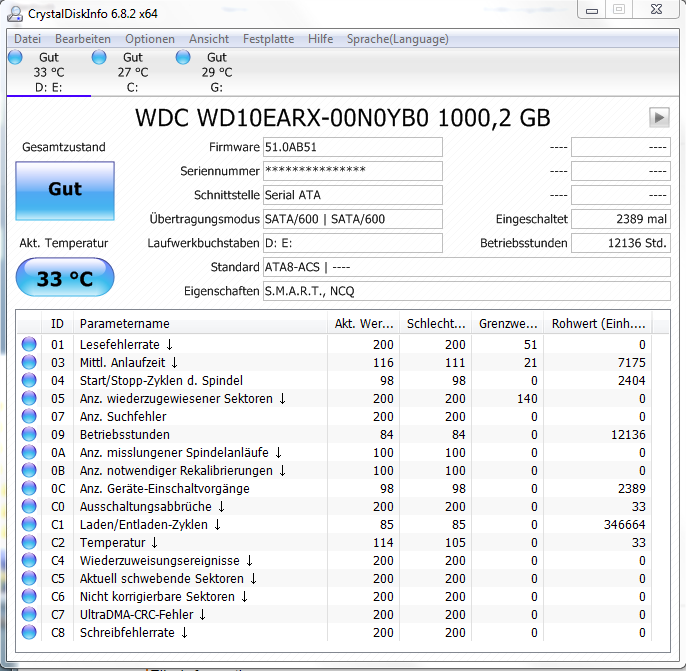
Task: Click the ID column header
Action: click(x=57, y=324)
